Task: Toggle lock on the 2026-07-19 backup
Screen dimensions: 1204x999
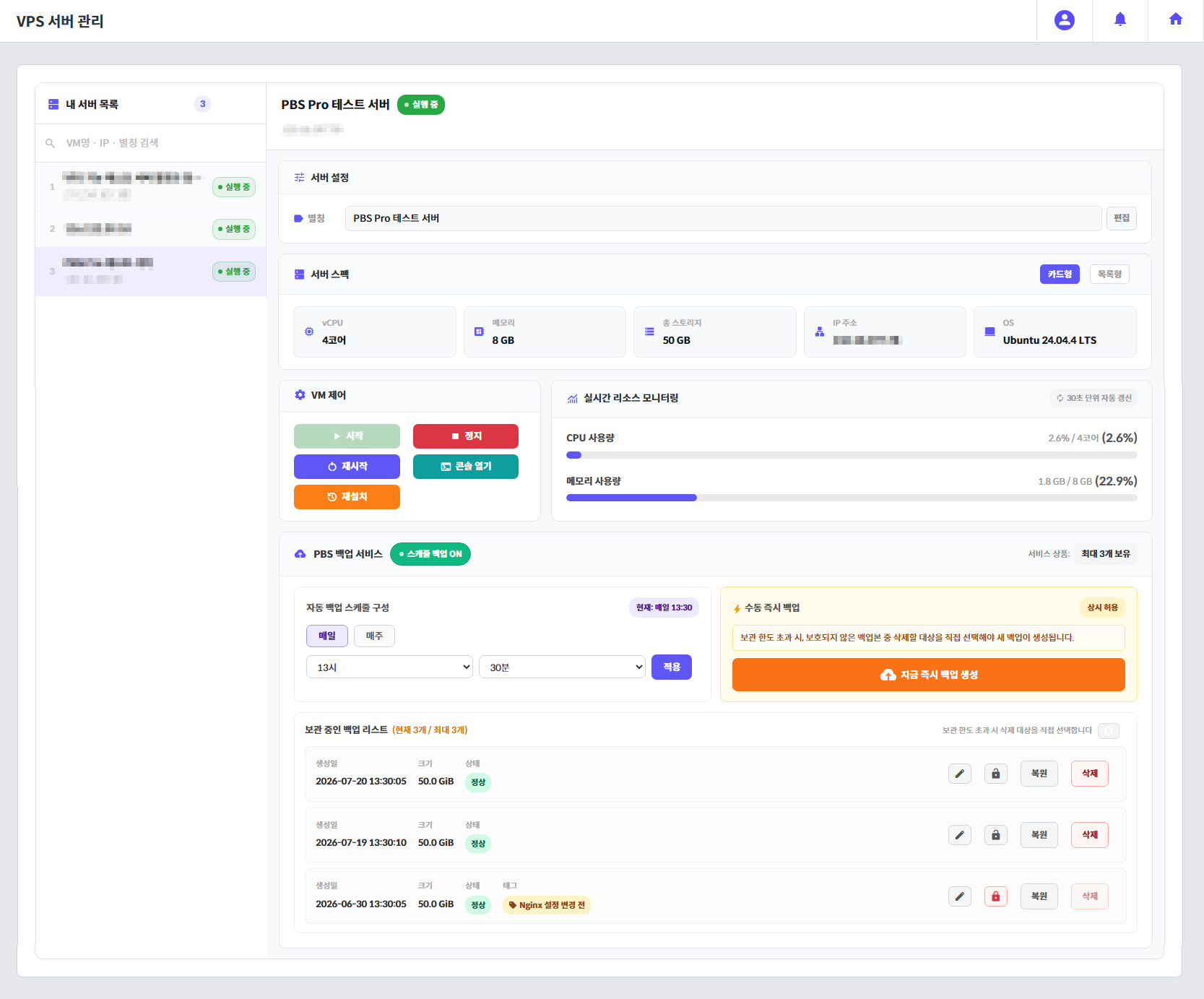Action: (996, 835)
